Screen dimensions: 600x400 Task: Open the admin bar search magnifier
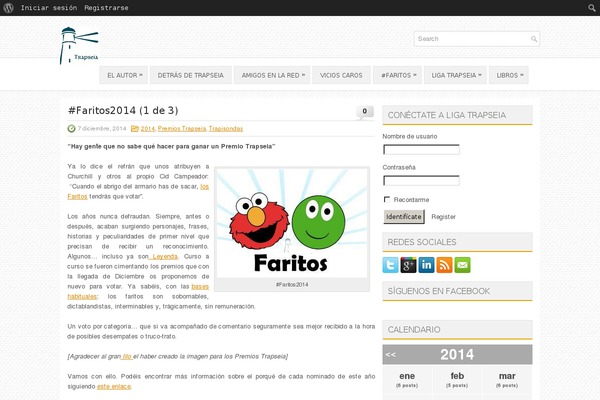click(x=592, y=8)
